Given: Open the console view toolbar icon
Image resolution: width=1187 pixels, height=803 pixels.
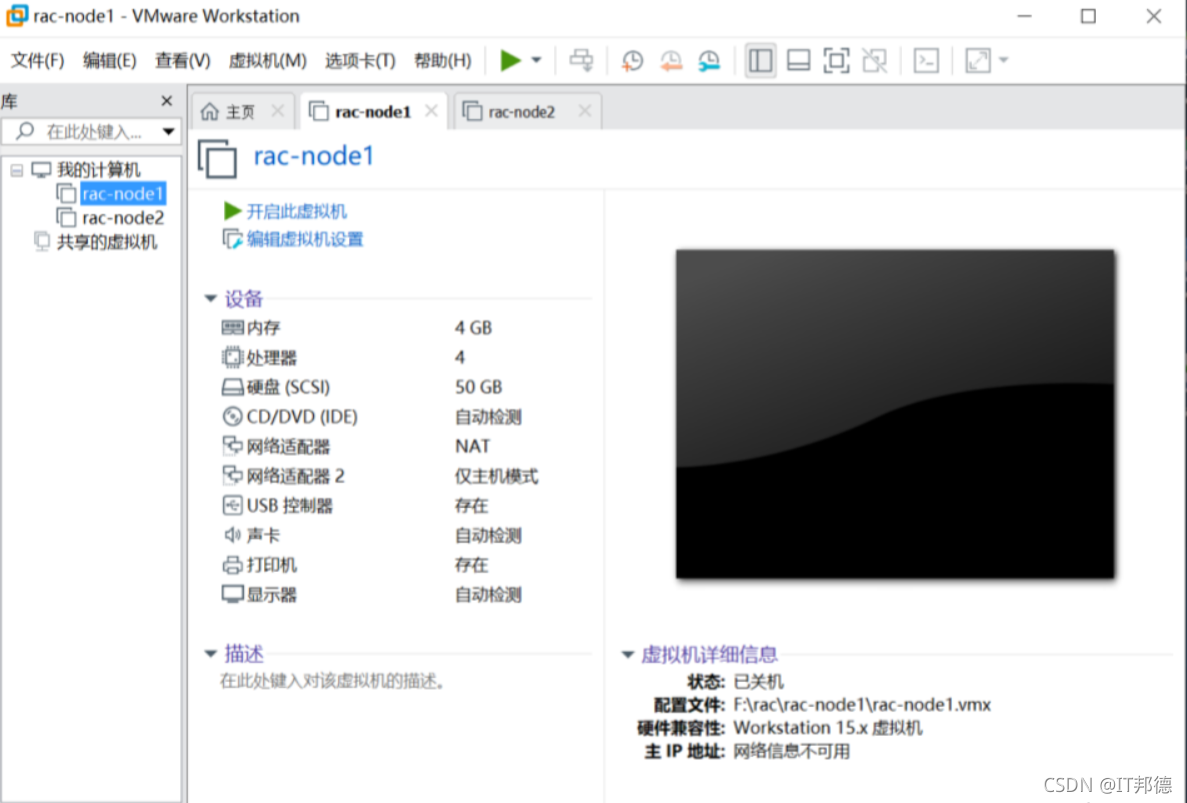Looking at the screenshot, I should coord(926,61).
